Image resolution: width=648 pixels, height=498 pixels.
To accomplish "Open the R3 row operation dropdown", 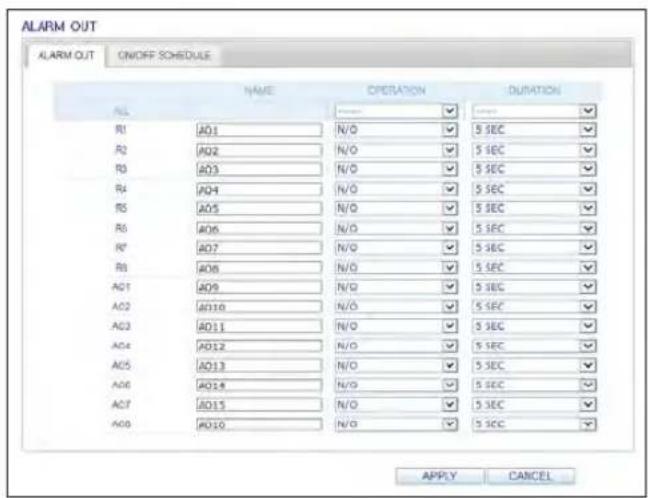I will pos(396,169).
